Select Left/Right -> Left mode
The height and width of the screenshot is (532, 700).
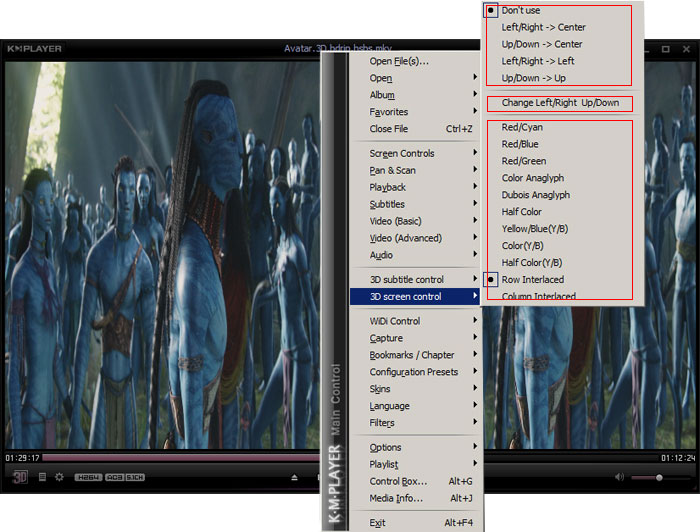[x=564, y=61]
